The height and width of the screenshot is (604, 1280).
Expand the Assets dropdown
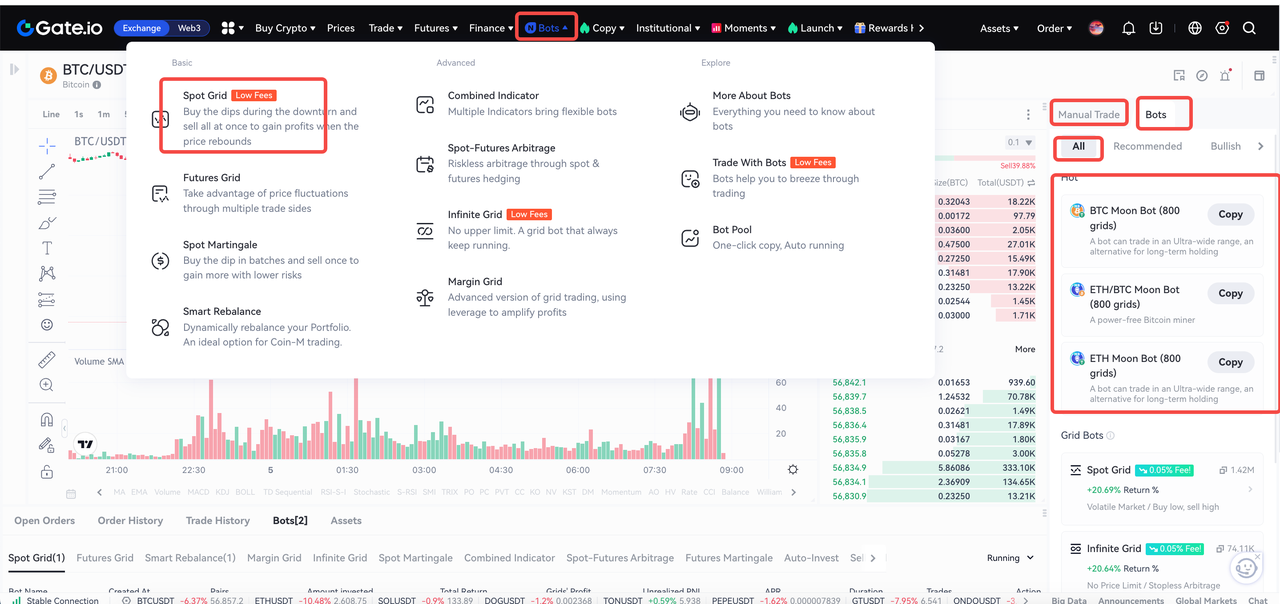click(999, 28)
